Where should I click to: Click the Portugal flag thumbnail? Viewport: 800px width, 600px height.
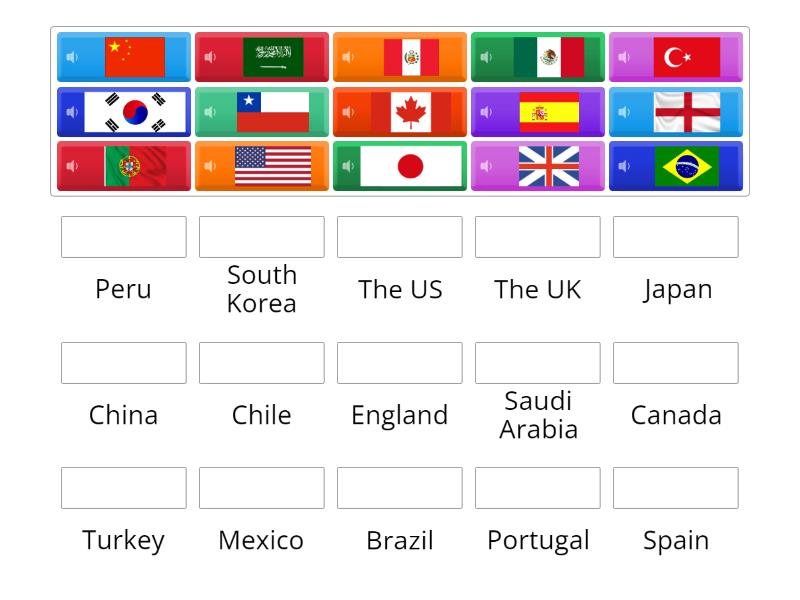click(135, 165)
